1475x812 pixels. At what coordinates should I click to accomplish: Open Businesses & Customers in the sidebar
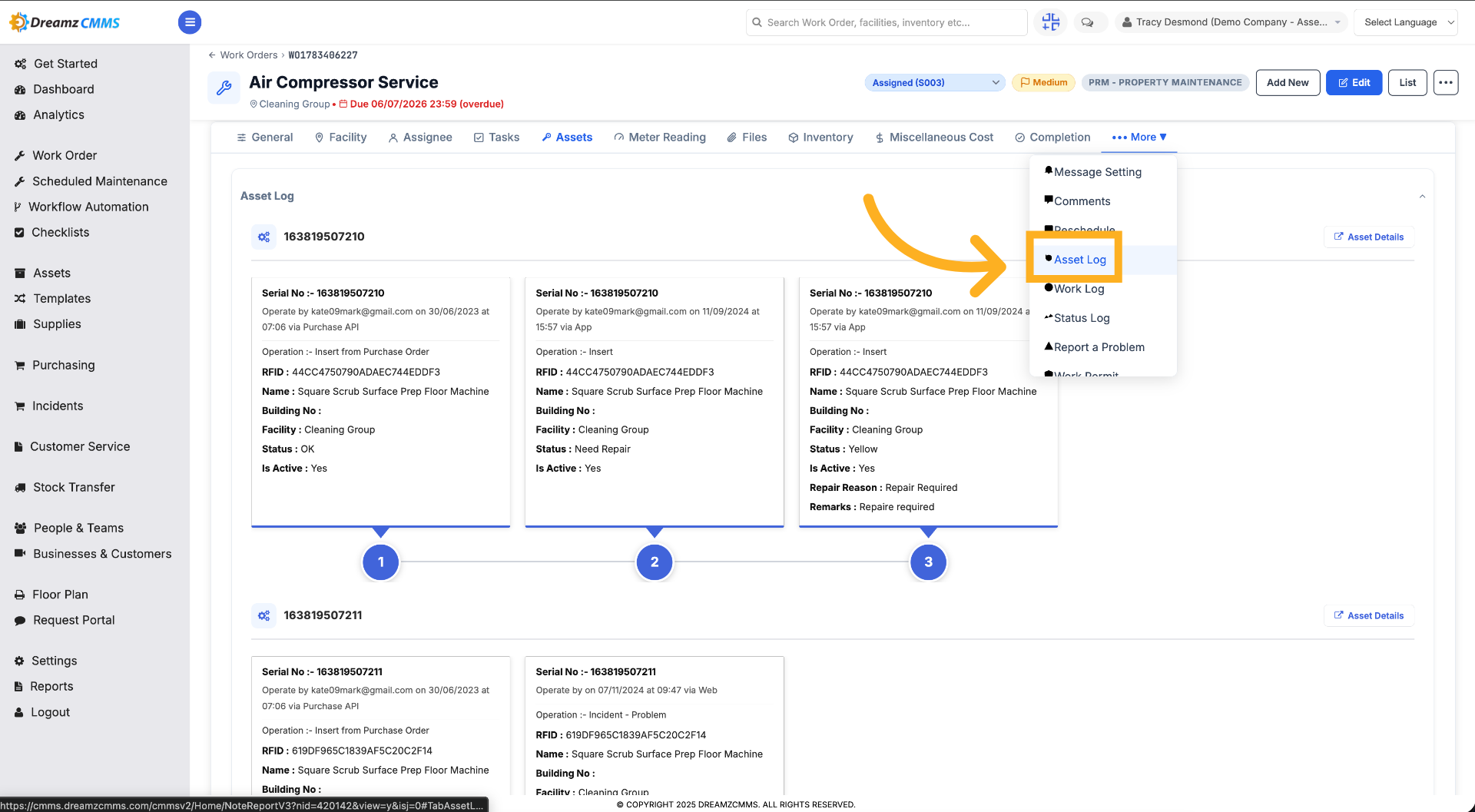click(x=102, y=554)
